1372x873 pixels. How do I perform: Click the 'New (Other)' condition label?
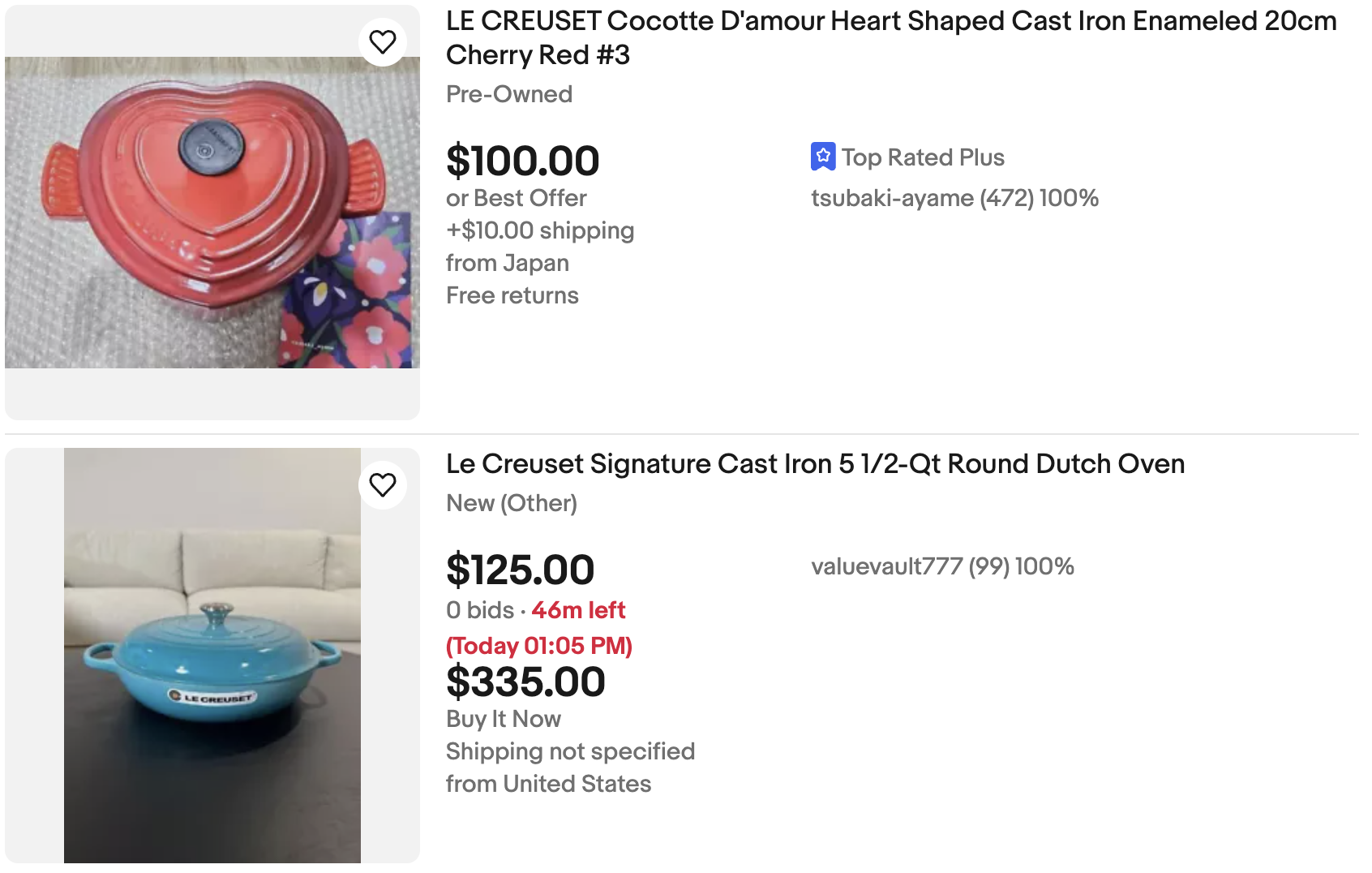(512, 503)
